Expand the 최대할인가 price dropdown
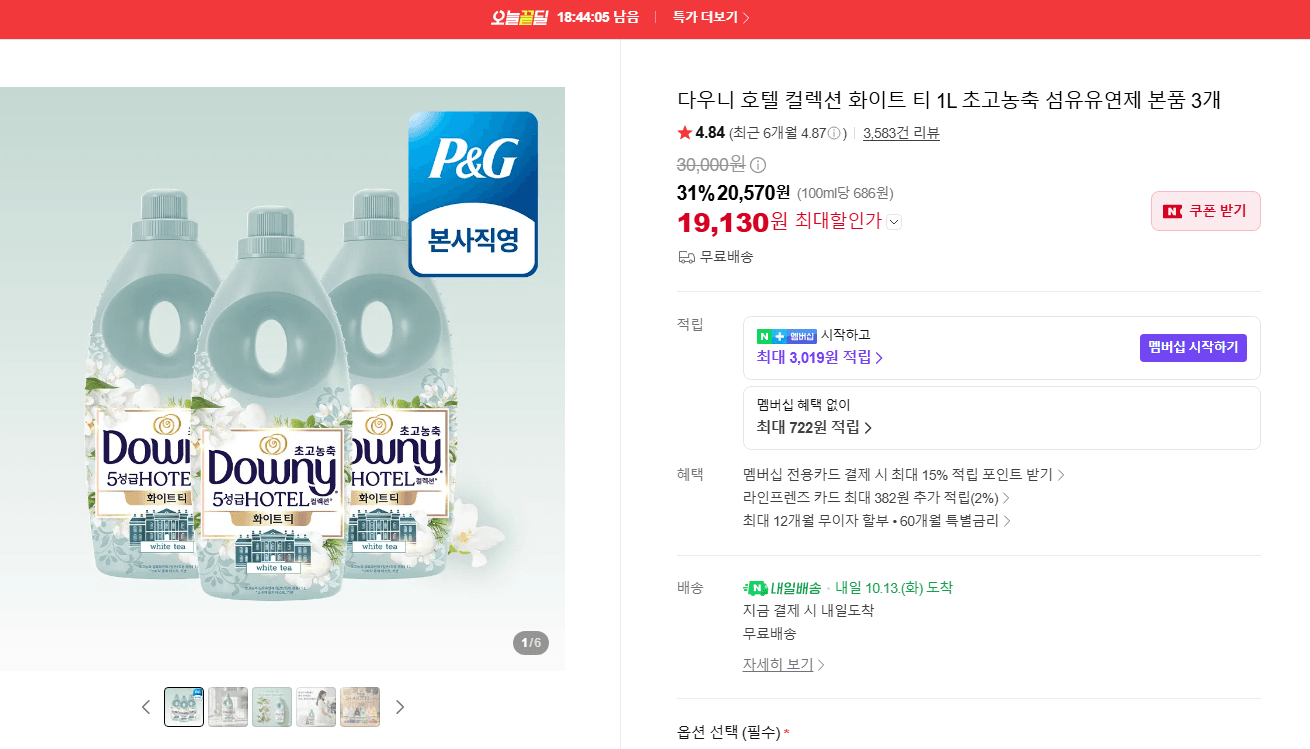1310x749 pixels. 894,222
